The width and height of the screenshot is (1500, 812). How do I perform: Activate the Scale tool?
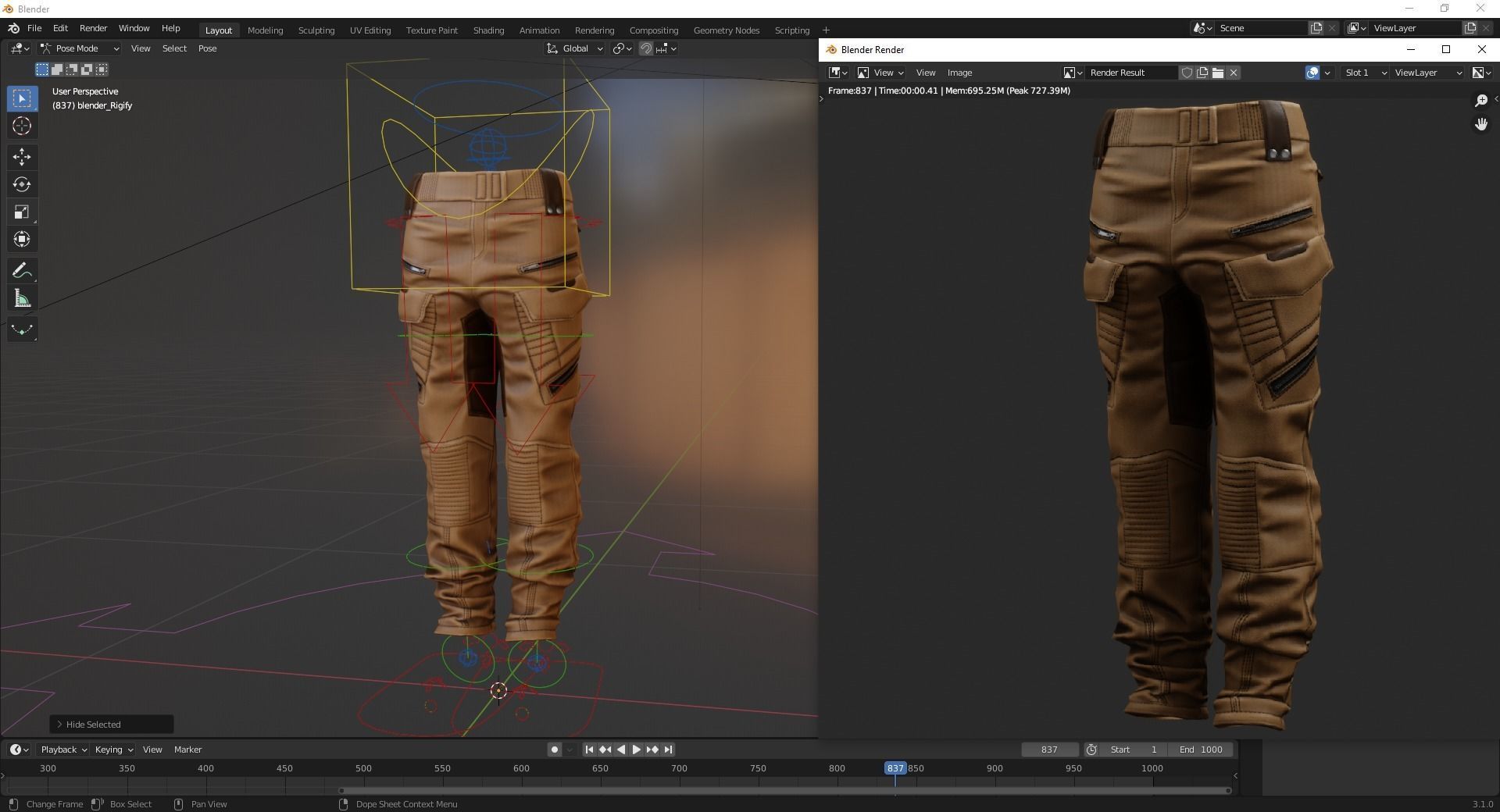point(22,212)
